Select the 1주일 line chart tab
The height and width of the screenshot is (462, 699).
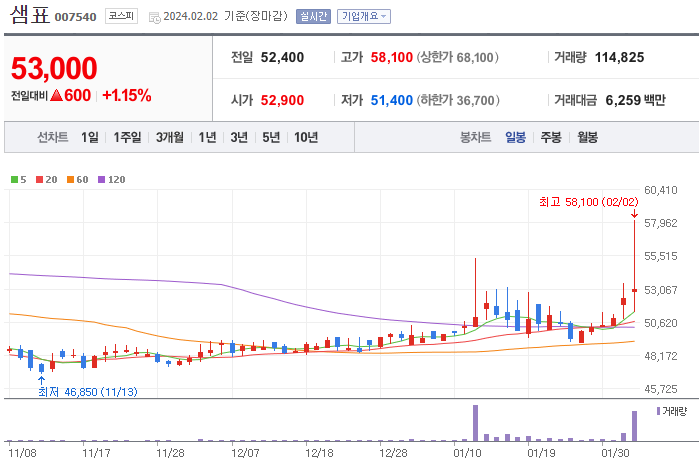(127, 137)
